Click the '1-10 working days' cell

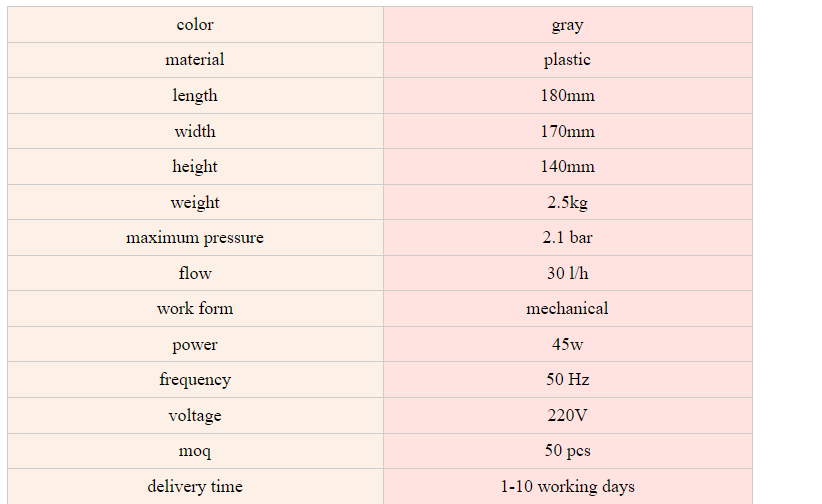(x=567, y=487)
